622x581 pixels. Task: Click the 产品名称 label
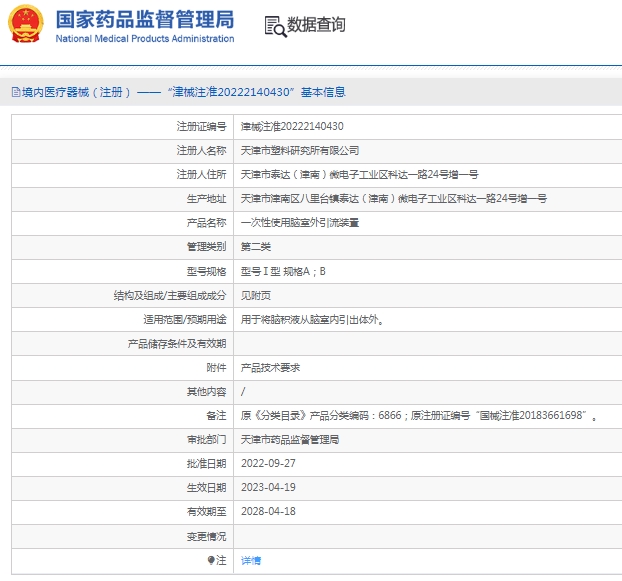pos(206,223)
